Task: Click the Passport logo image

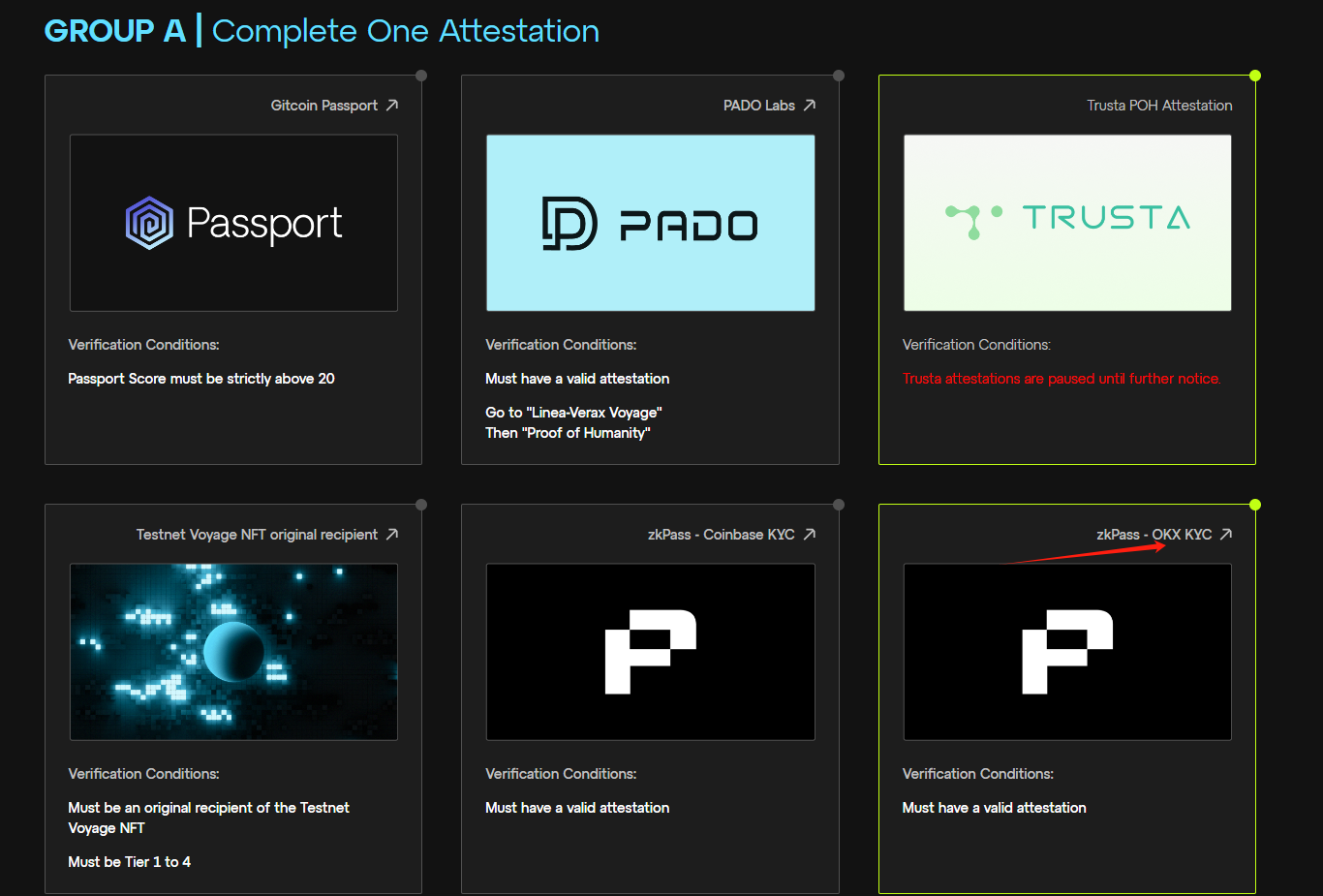Action: 233,223
